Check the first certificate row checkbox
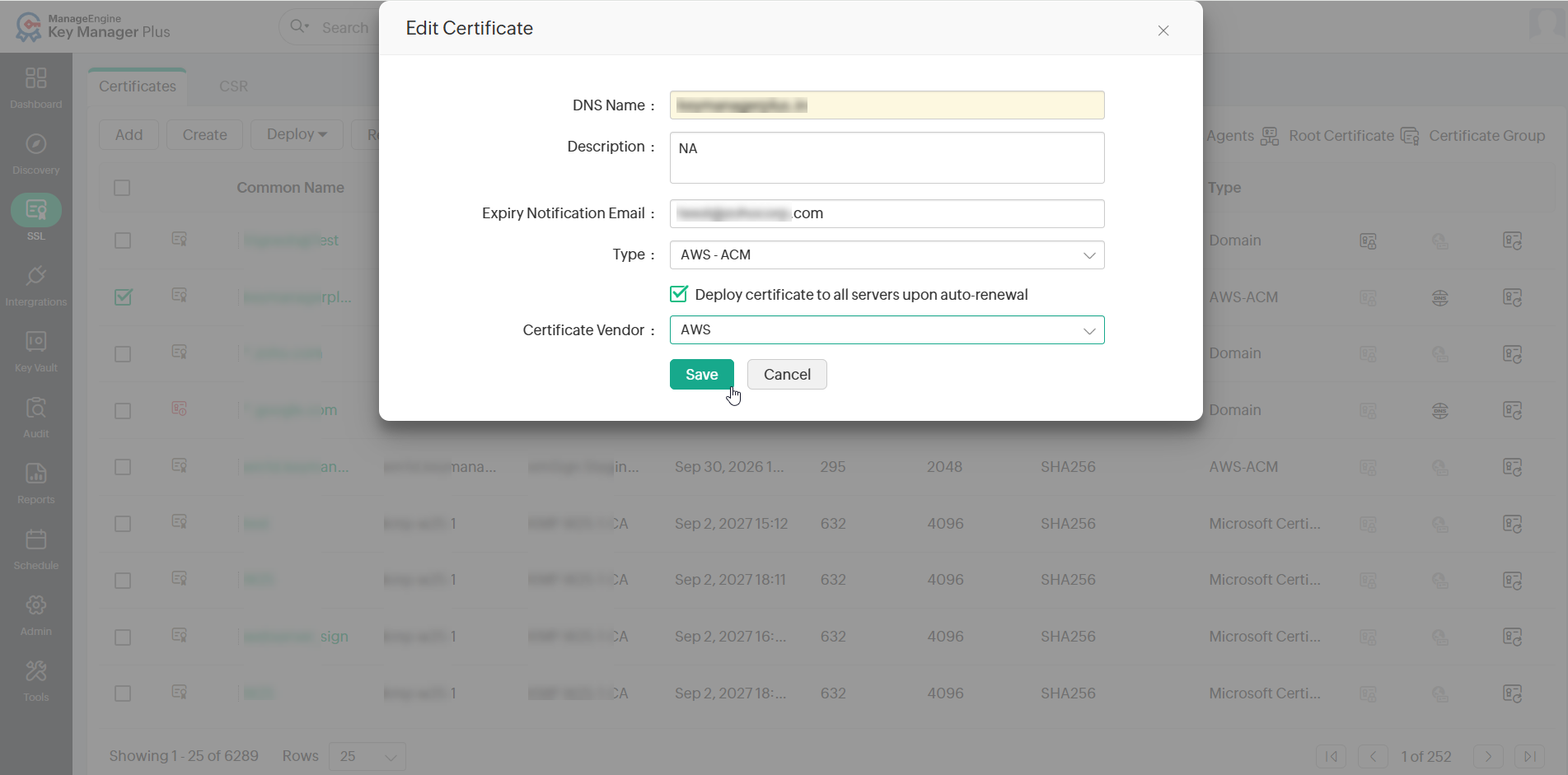1568x775 pixels. [x=123, y=240]
